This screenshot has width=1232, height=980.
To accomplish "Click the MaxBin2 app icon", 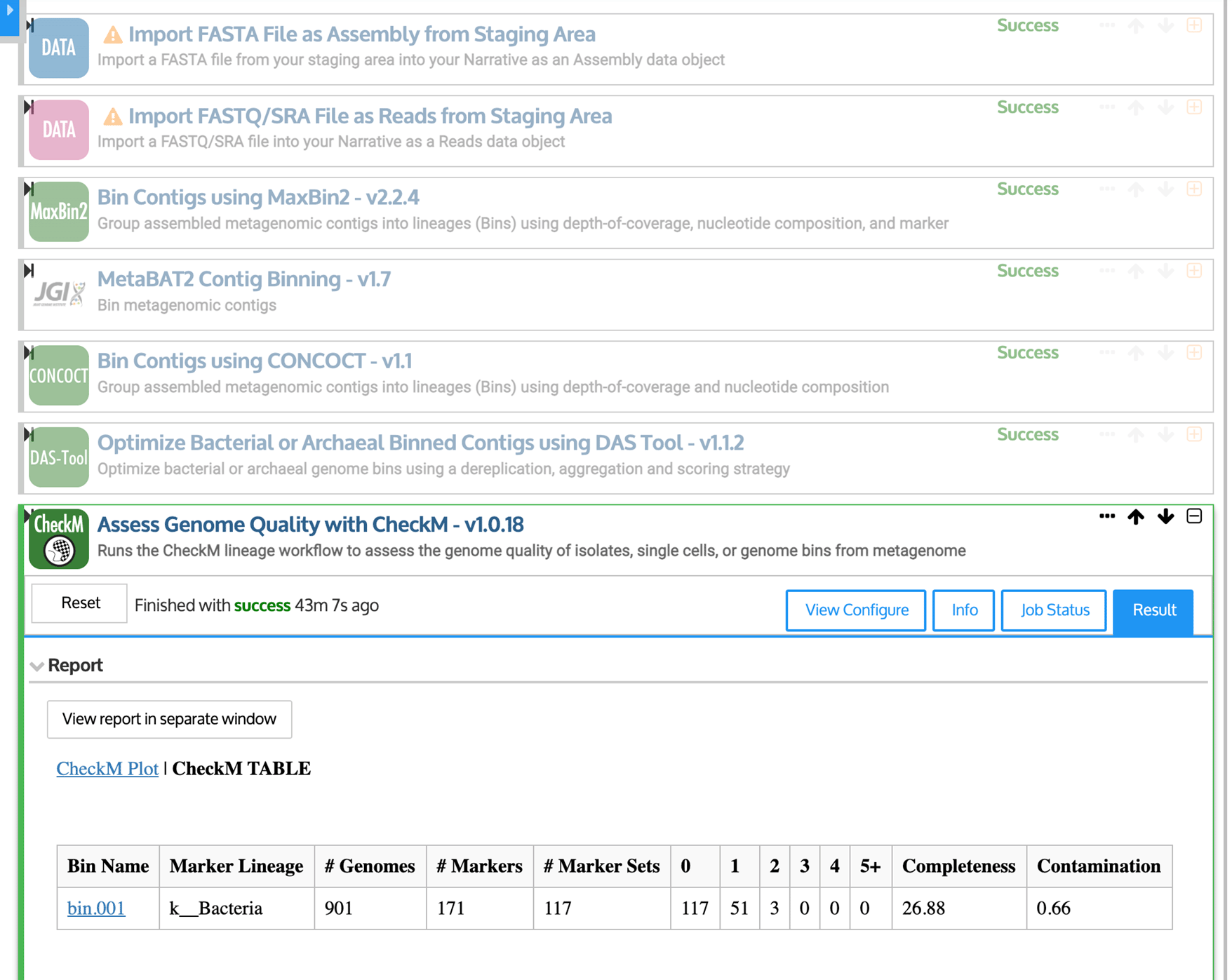I will tap(59, 211).
